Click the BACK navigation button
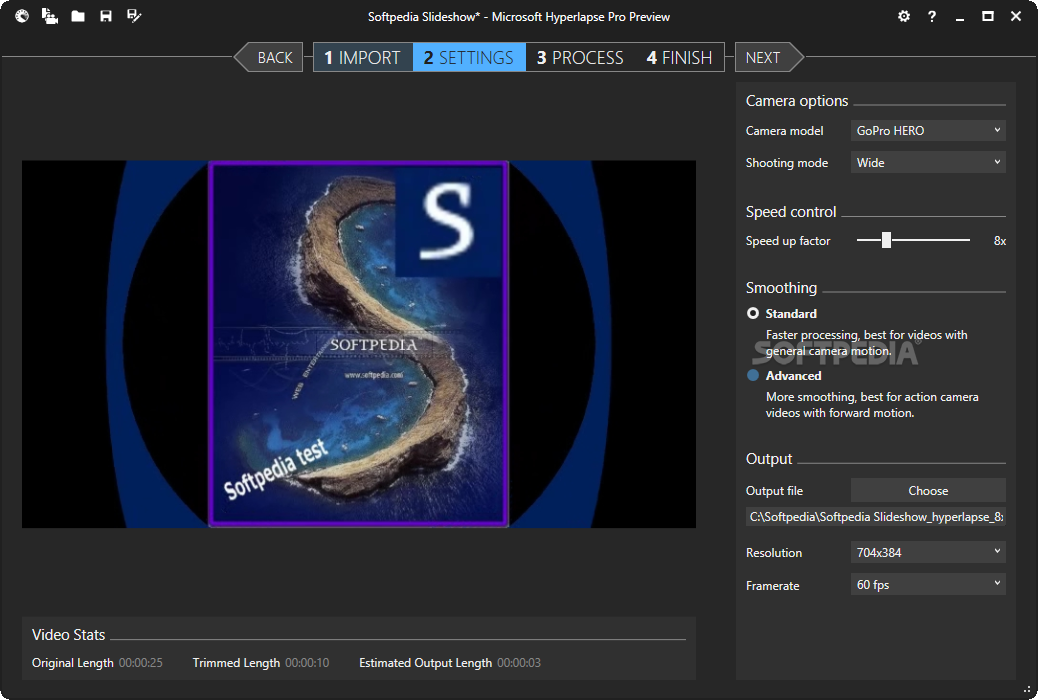The height and width of the screenshot is (700, 1038). [x=269, y=58]
